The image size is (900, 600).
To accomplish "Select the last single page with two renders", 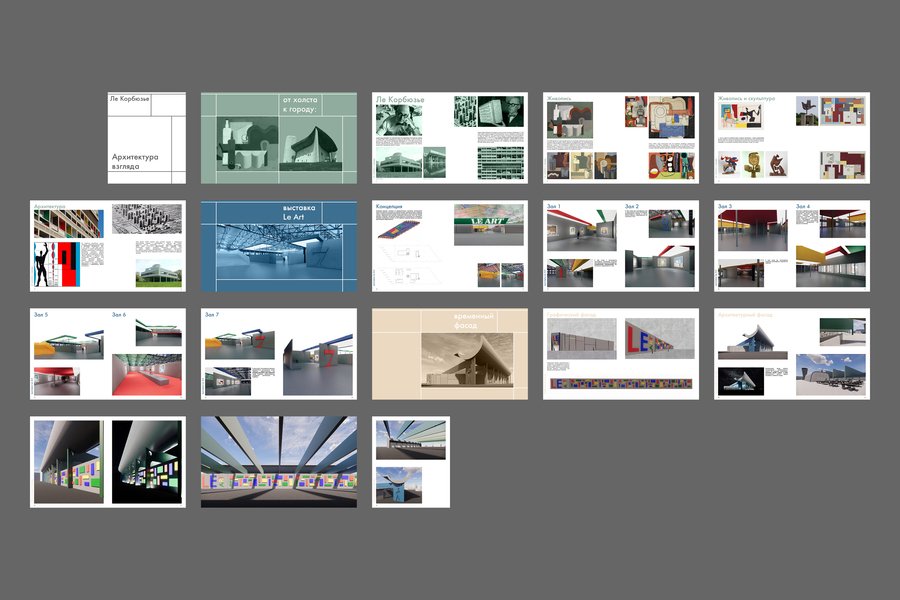I will [x=411, y=462].
